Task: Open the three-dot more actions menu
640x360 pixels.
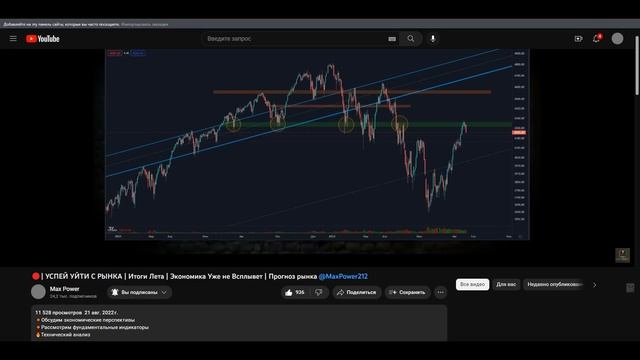Action: tap(440, 292)
